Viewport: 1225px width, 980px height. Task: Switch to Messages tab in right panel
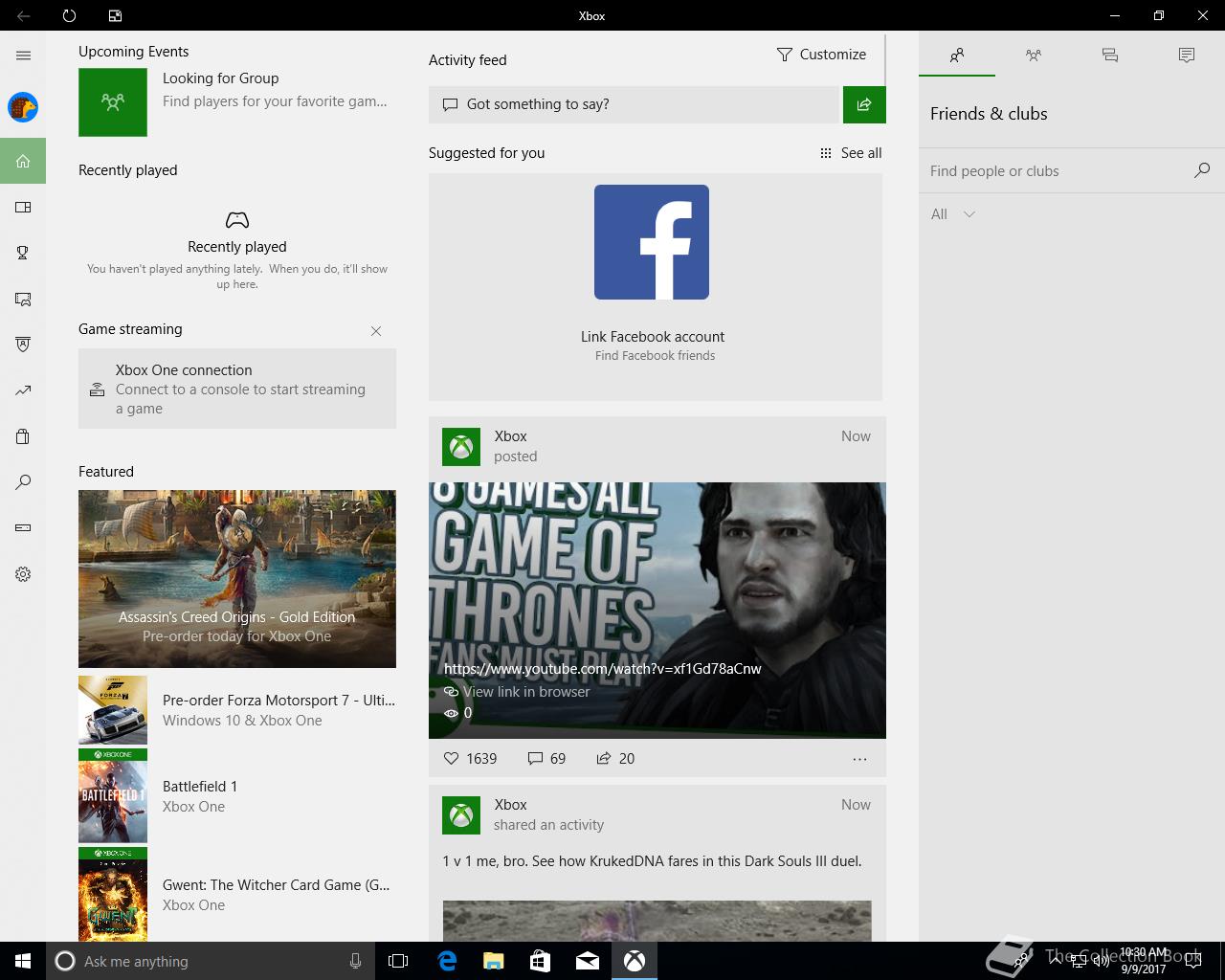click(x=1110, y=56)
